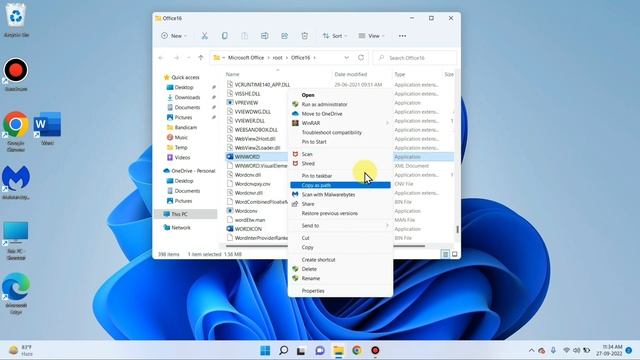Open the See more ellipsis menu
The width and height of the screenshot is (640, 360).
coord(402,36)
